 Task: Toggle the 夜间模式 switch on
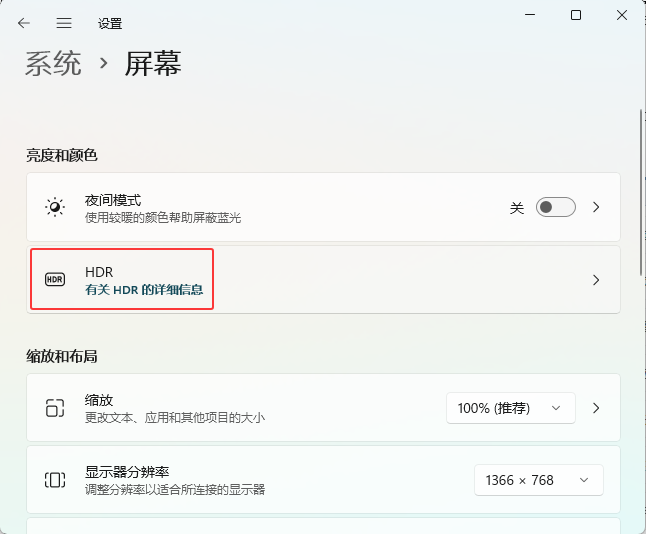point(555,207)
